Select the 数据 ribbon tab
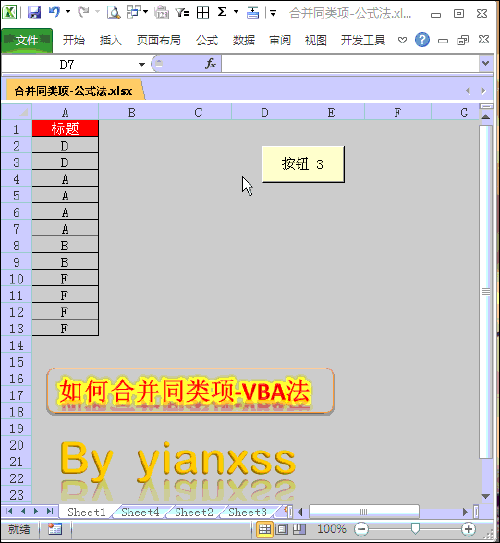Screen dimensions: 500x543 [244, 40]
